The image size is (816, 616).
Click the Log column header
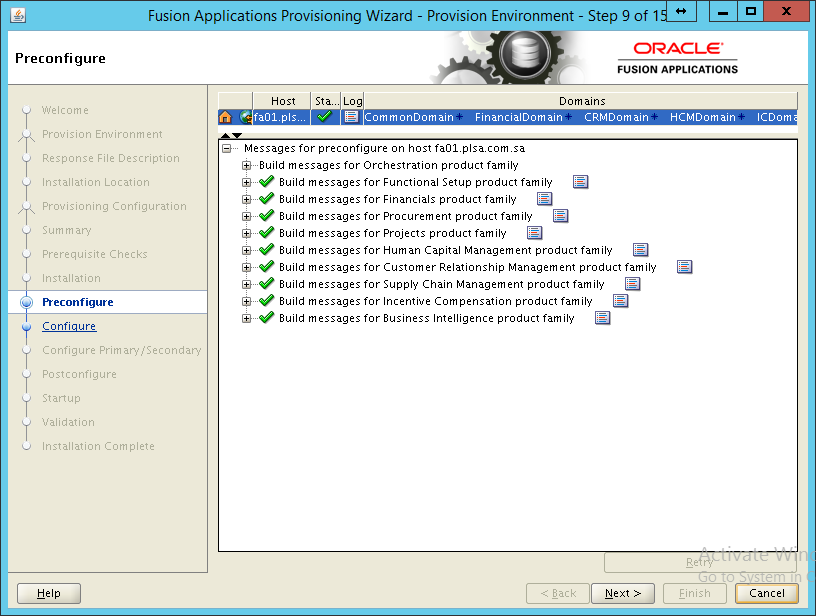point(352,101)
